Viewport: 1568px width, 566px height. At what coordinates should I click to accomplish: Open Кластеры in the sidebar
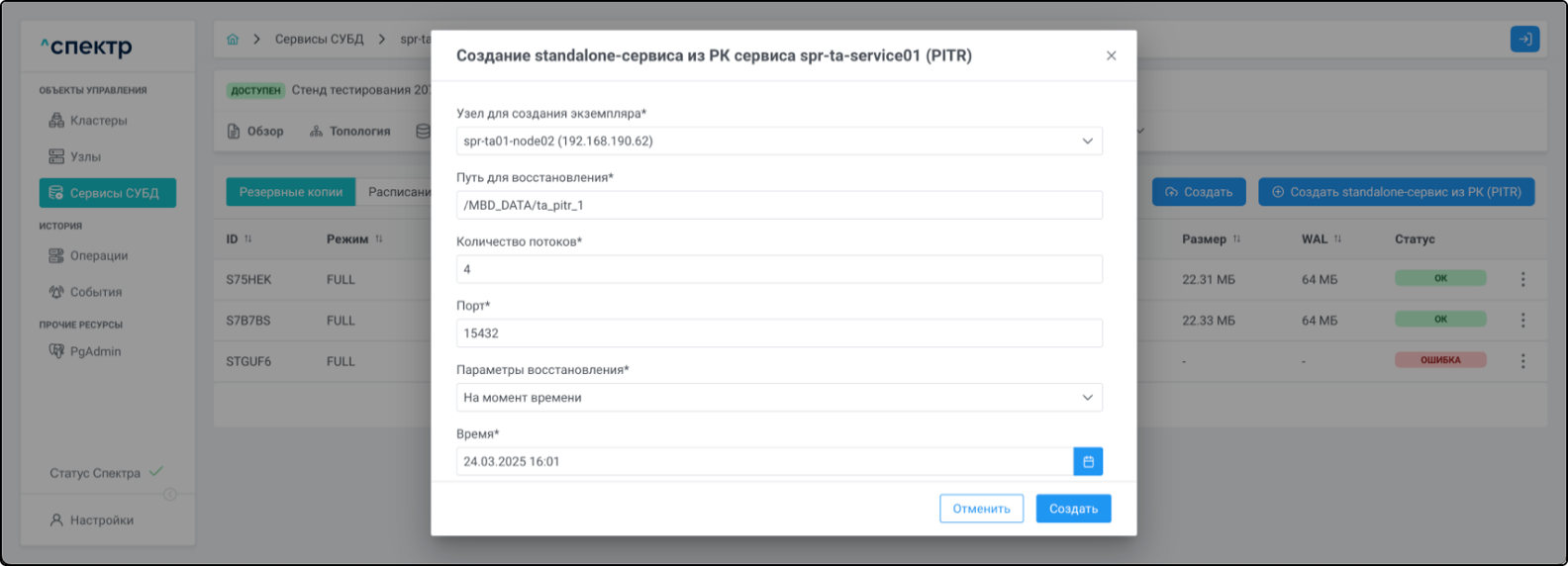point(98,121)
